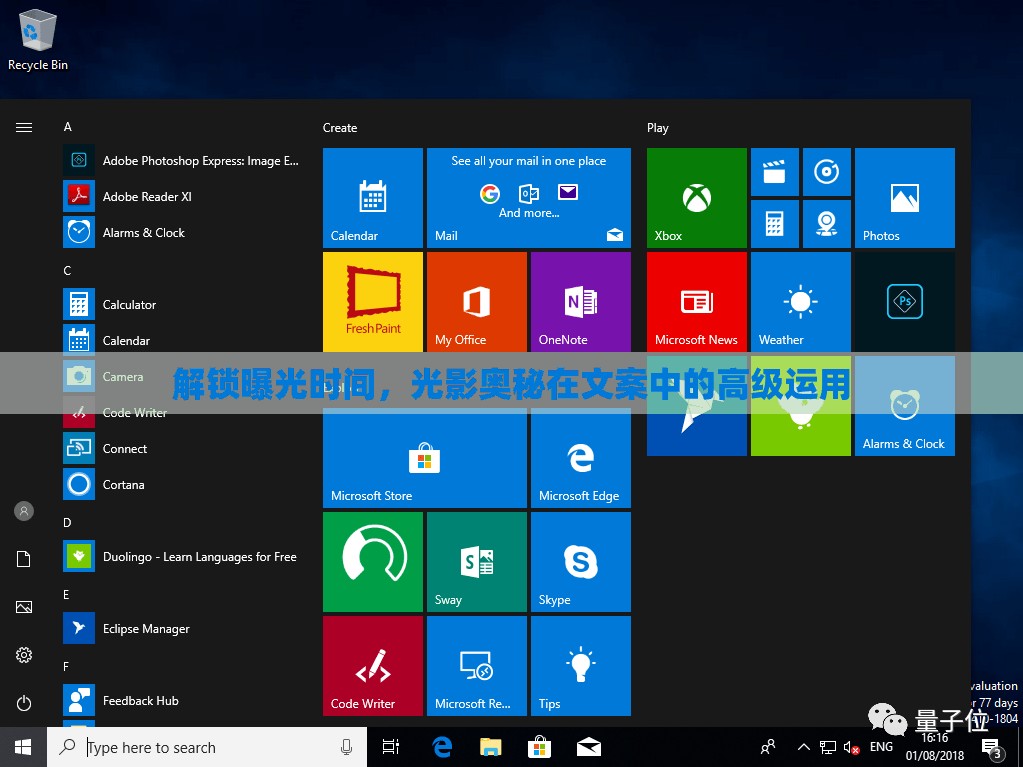Screen dimensions: 1023x767
Task: Launch the Code Writer tile
Action: [x=373, y=666]
